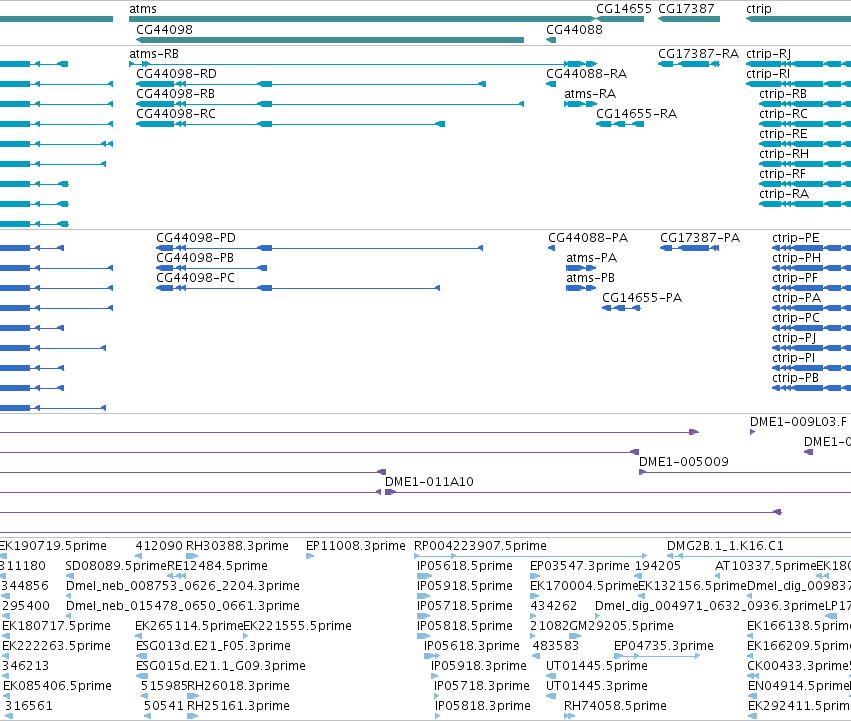Click the CG44088-RA transcript
The height and width of the screenshot is (721, 851).
pyautogui.click(x=551, y=84)
